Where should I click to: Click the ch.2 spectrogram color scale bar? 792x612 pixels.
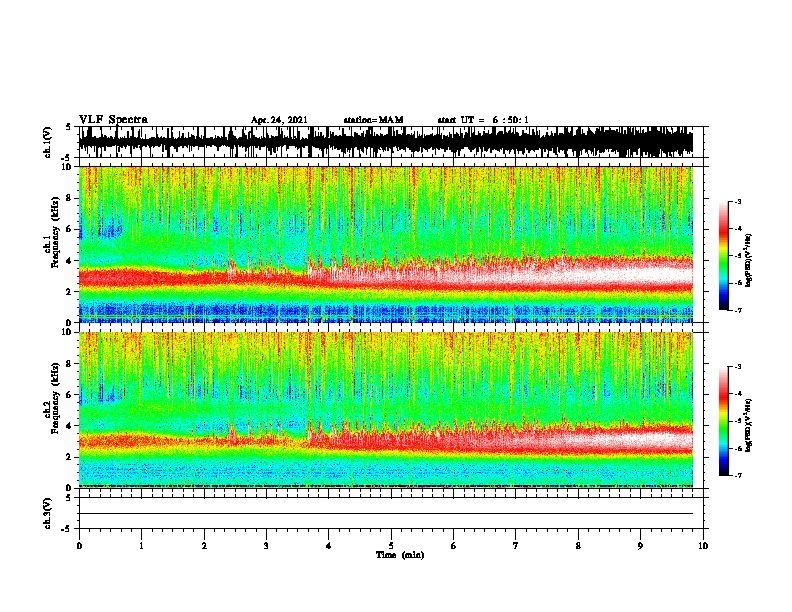(723, 421)
